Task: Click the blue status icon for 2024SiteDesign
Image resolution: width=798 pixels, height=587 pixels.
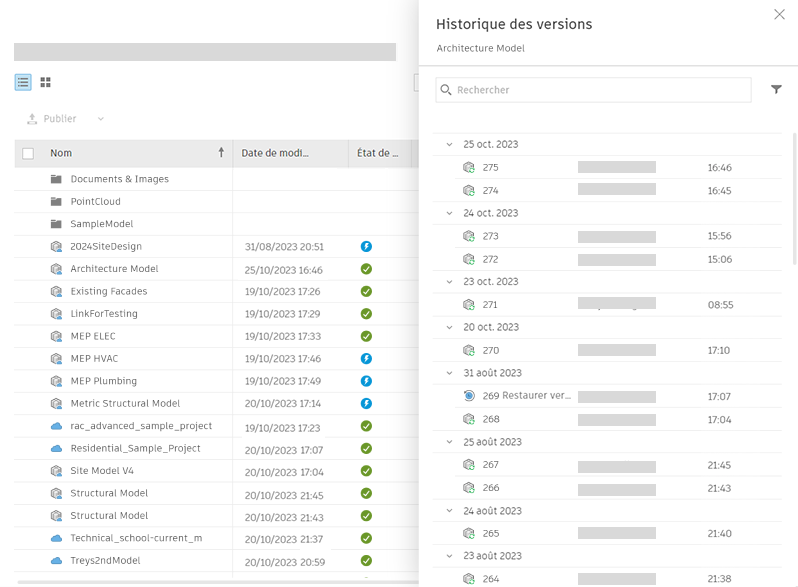Action: (x=366, y=246)
